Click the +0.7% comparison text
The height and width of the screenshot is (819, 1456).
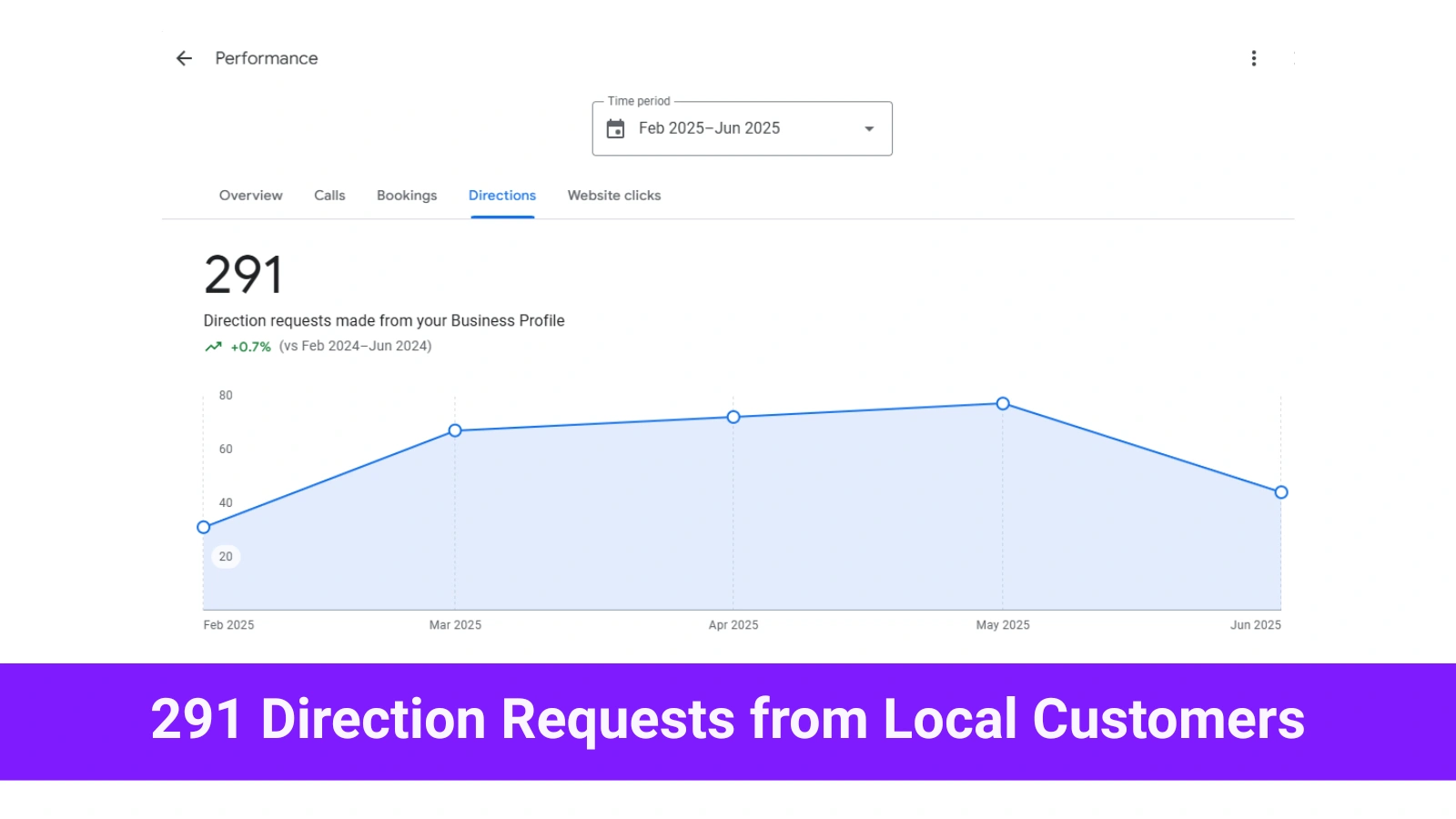click(x=250, y=346)
